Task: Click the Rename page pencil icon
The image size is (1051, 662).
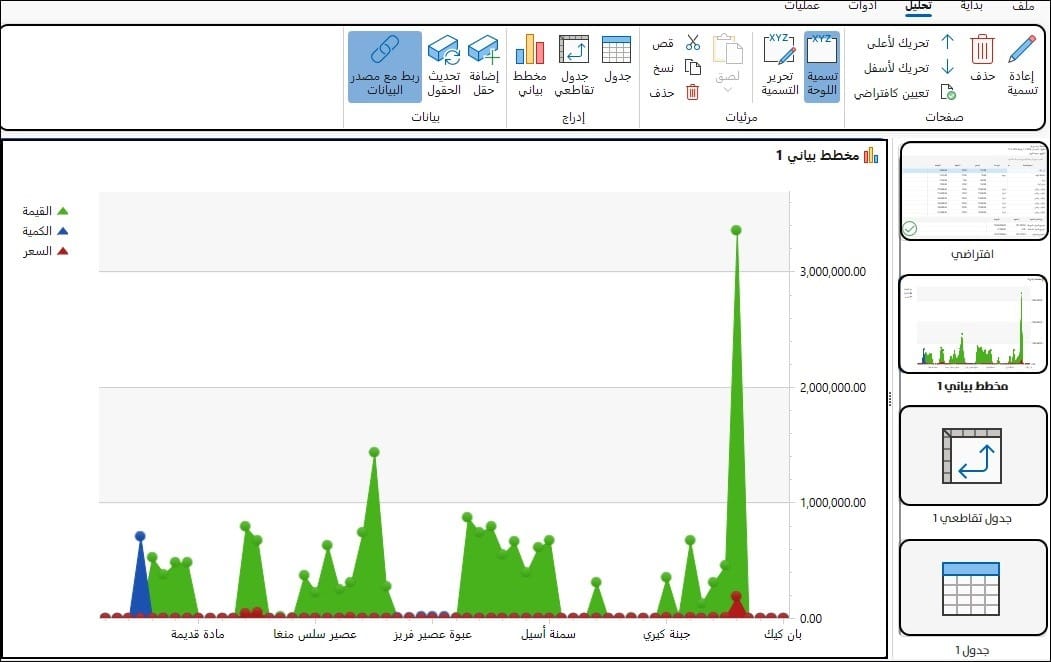Action: pyautogui.click(x=1022, y=50)
